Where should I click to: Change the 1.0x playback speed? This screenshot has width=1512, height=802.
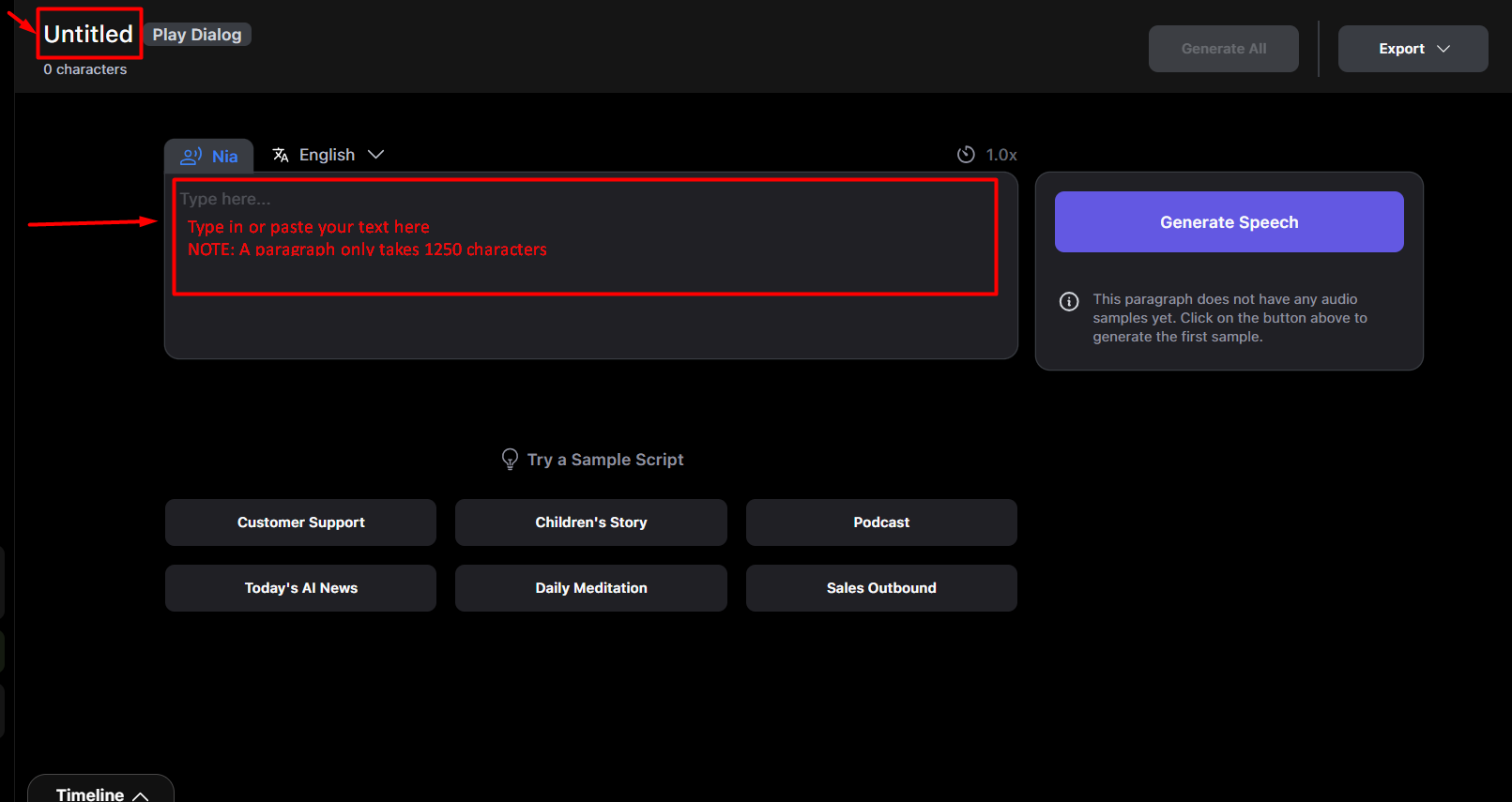pos(987,155)
